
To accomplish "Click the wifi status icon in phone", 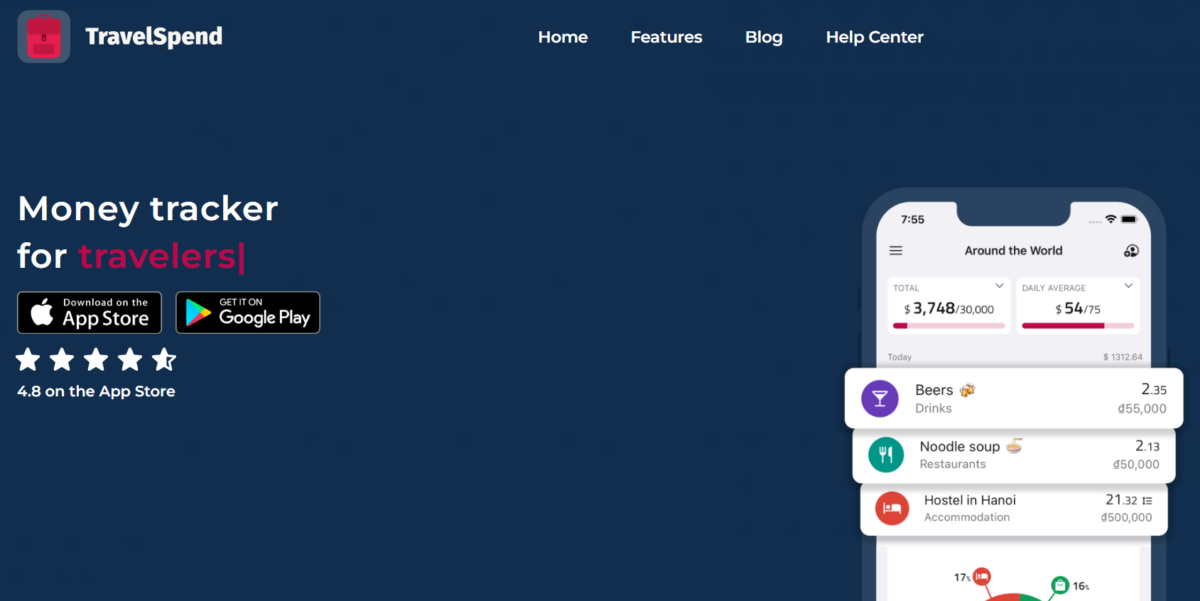I will coord(1110,219).
